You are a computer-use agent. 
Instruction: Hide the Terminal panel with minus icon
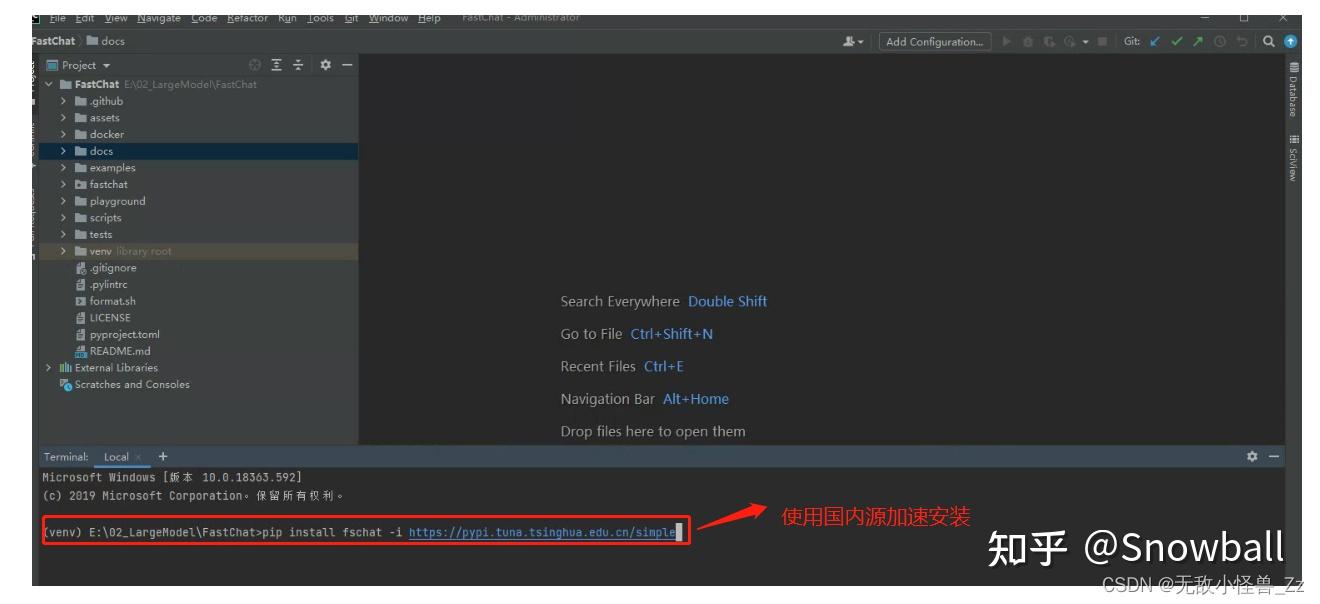pos(1274,456)
